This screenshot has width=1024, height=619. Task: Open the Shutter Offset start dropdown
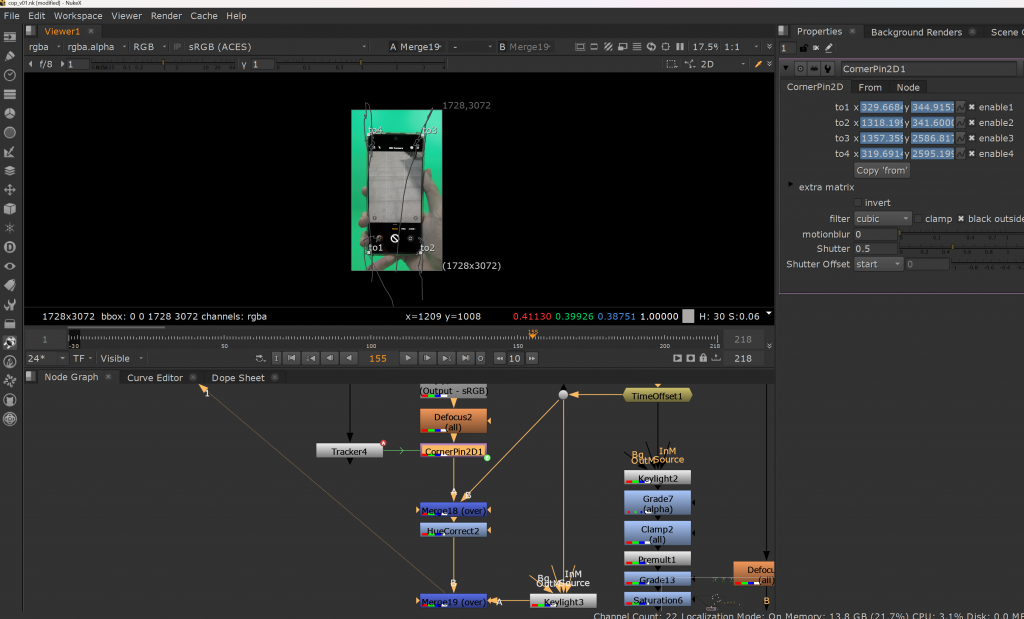coord(879,264)
